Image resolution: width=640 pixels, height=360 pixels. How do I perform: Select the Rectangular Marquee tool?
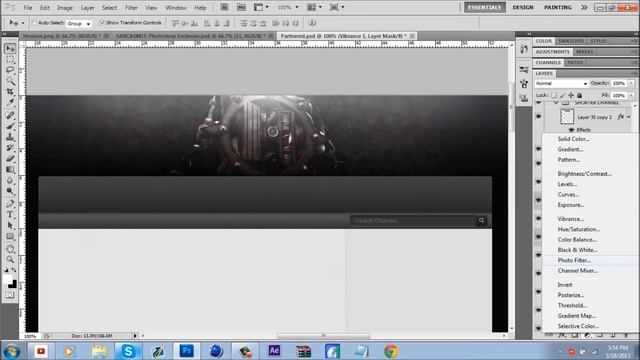(10, 60)
